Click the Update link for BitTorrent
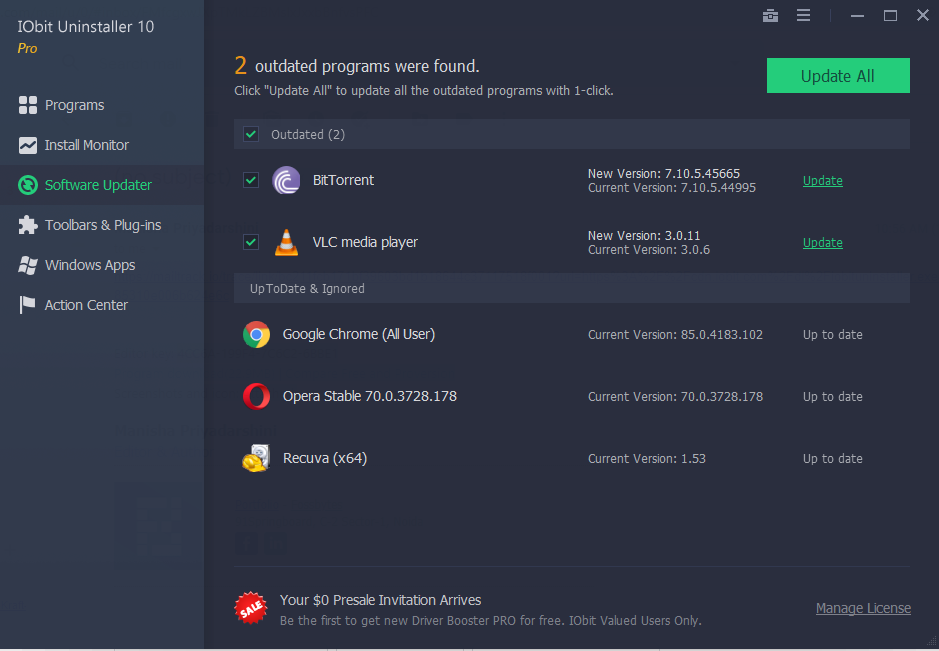 pos(822,181)
